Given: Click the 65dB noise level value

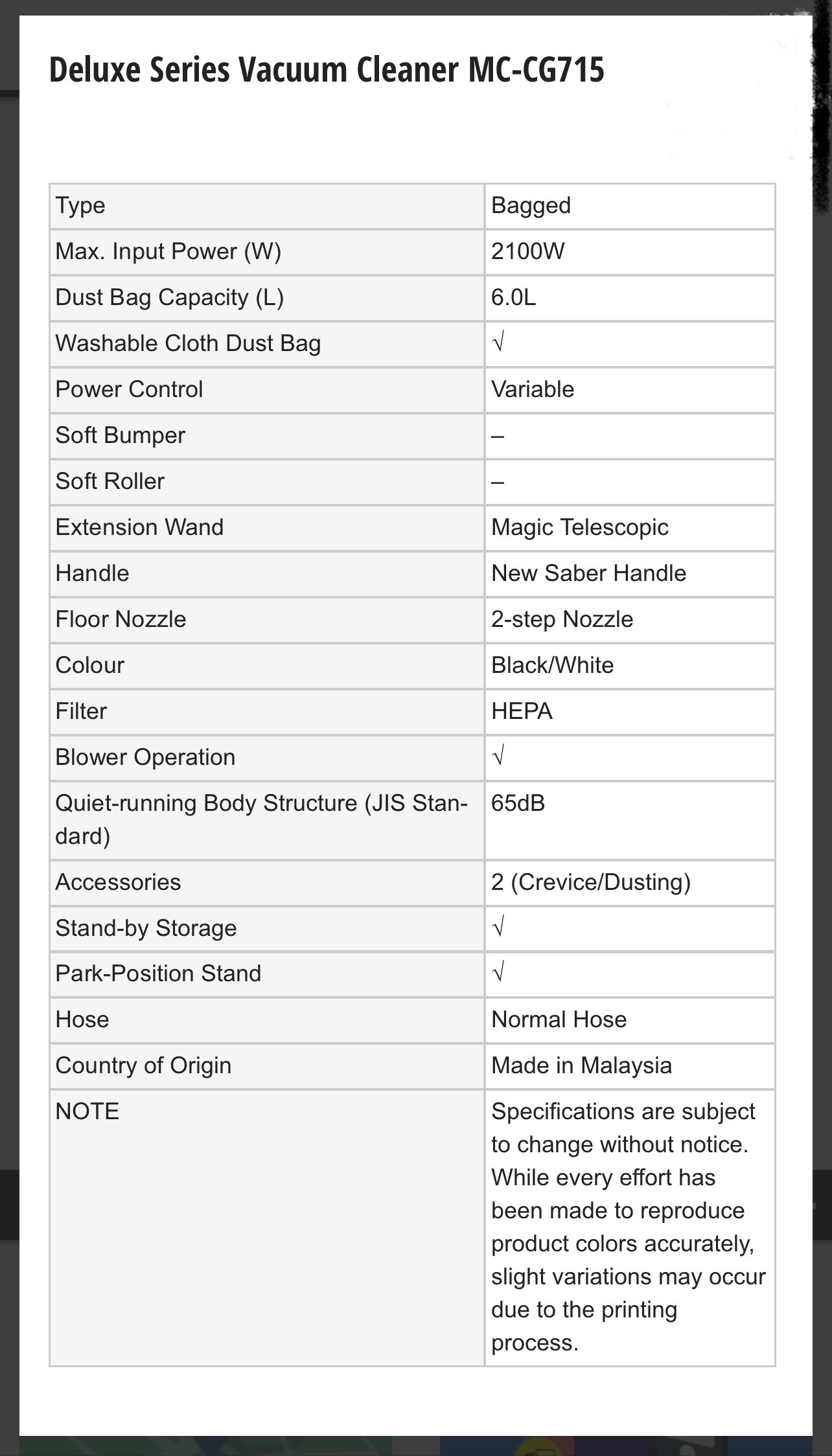Looking at the screenshot, I should (x=518, y=803).
